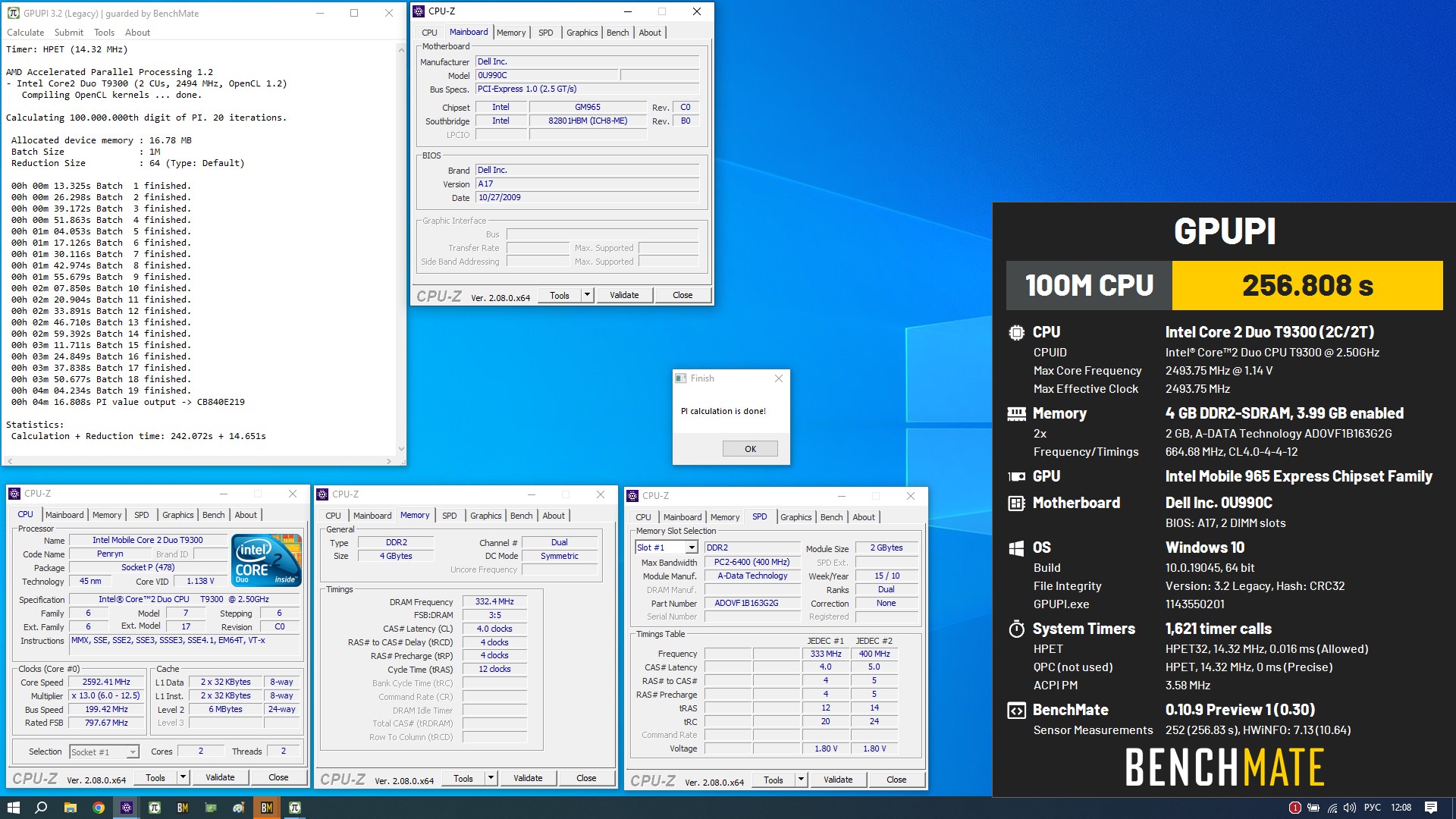This screenshot has width=1456, height=819.
Task: Open the Paint palette taskbar icon
Action: [x=239, y=808]
